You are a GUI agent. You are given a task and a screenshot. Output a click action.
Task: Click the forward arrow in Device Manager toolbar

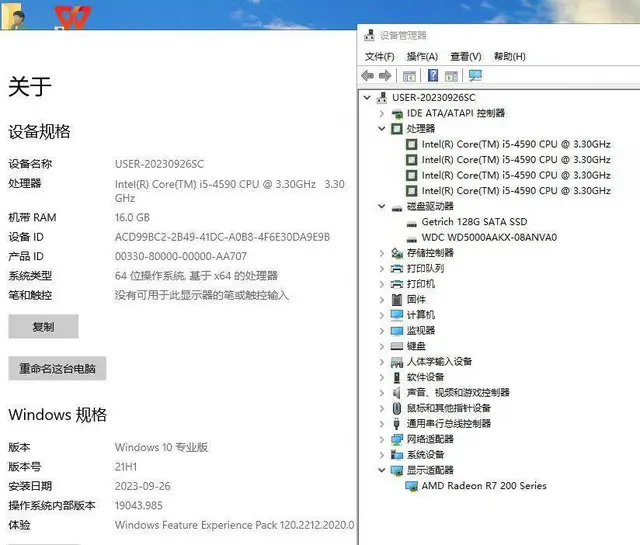tap(385, 76)
